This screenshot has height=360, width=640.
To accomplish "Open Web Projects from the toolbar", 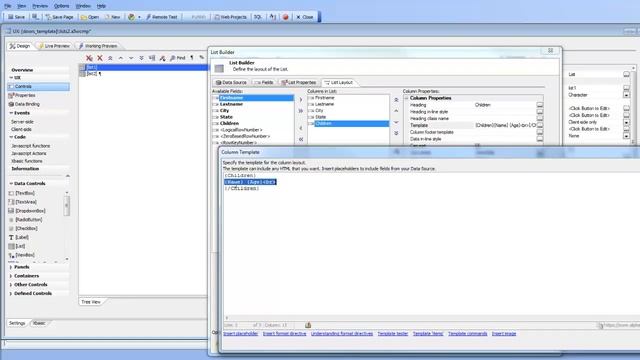I will [231, 17].
